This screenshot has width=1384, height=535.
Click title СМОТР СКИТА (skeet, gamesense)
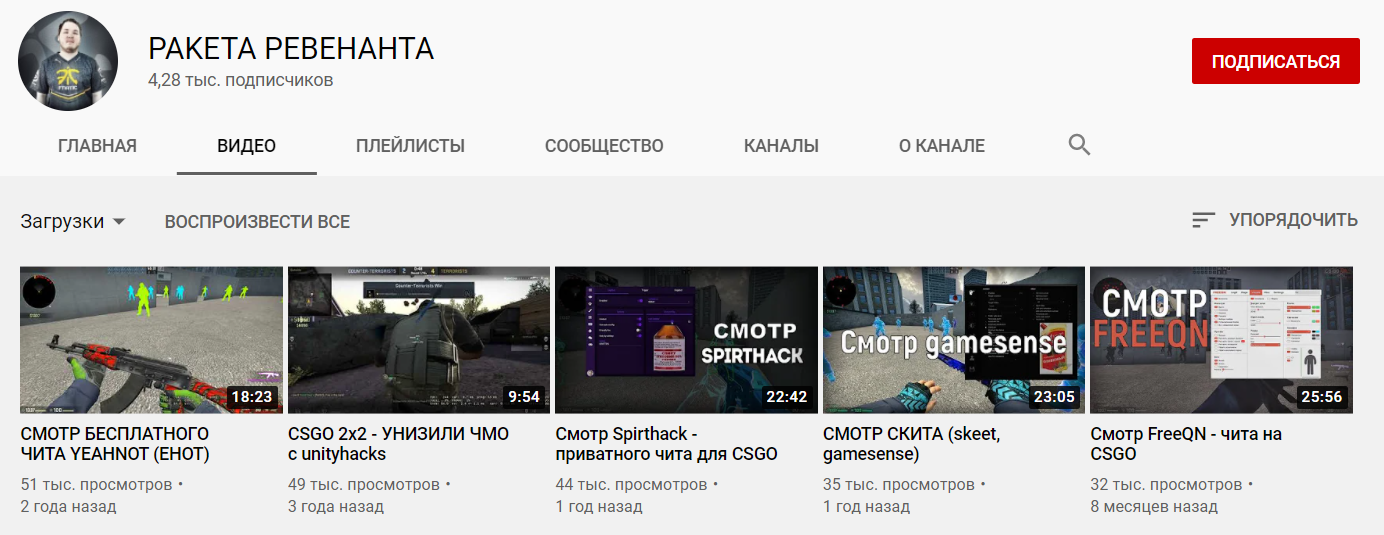click(x=911, y=444)
